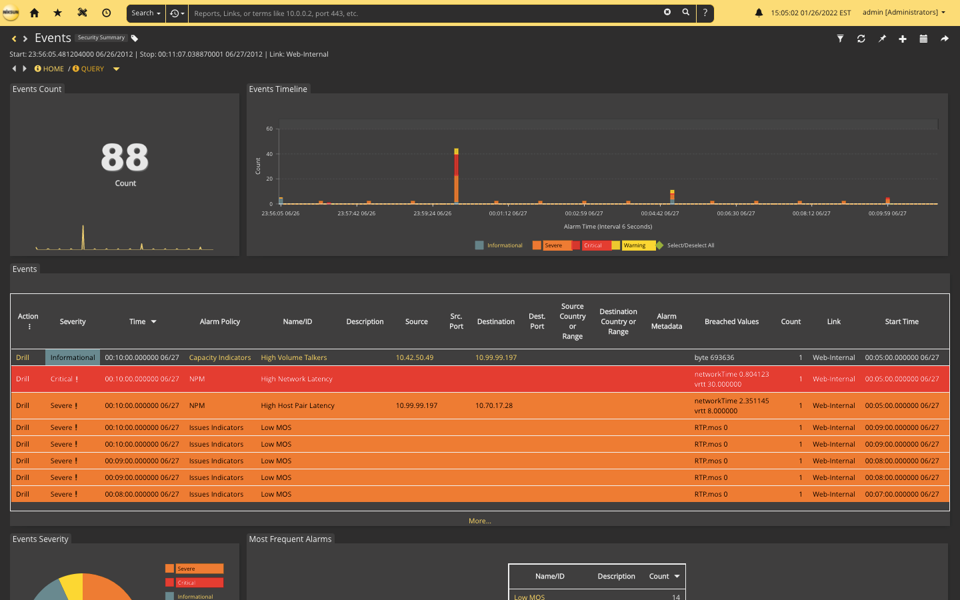Drill into the High Network Latency event
Viewport: 960px width, 600px height.
[23, 379]
